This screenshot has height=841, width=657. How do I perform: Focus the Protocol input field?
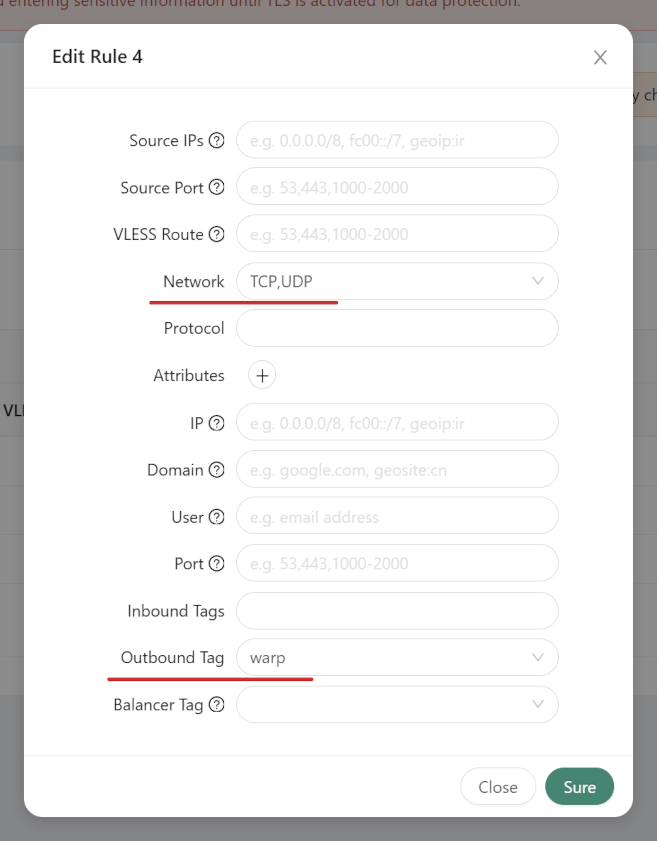click(397, 328)
